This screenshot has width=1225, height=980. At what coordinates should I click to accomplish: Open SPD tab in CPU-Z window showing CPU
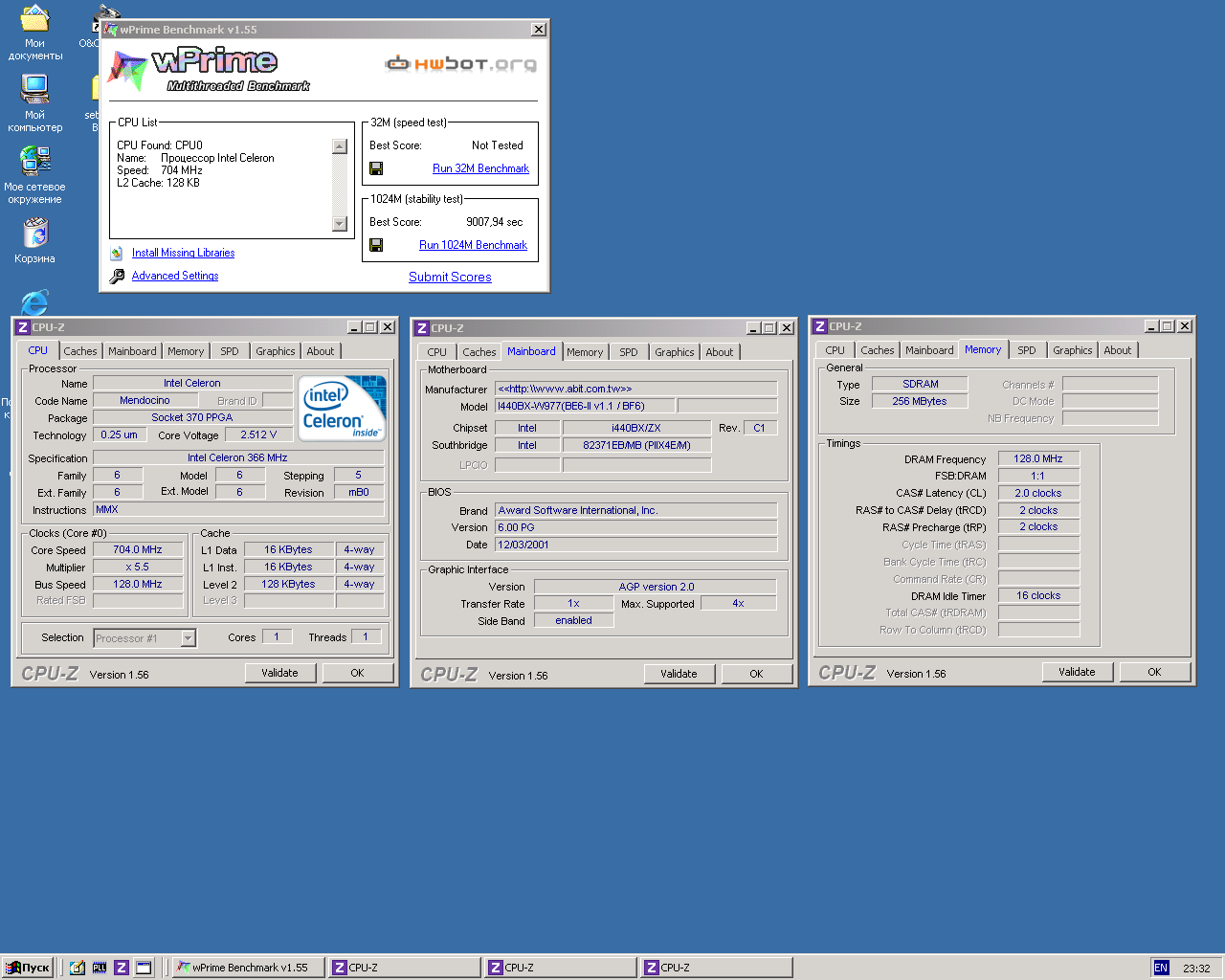230,351
